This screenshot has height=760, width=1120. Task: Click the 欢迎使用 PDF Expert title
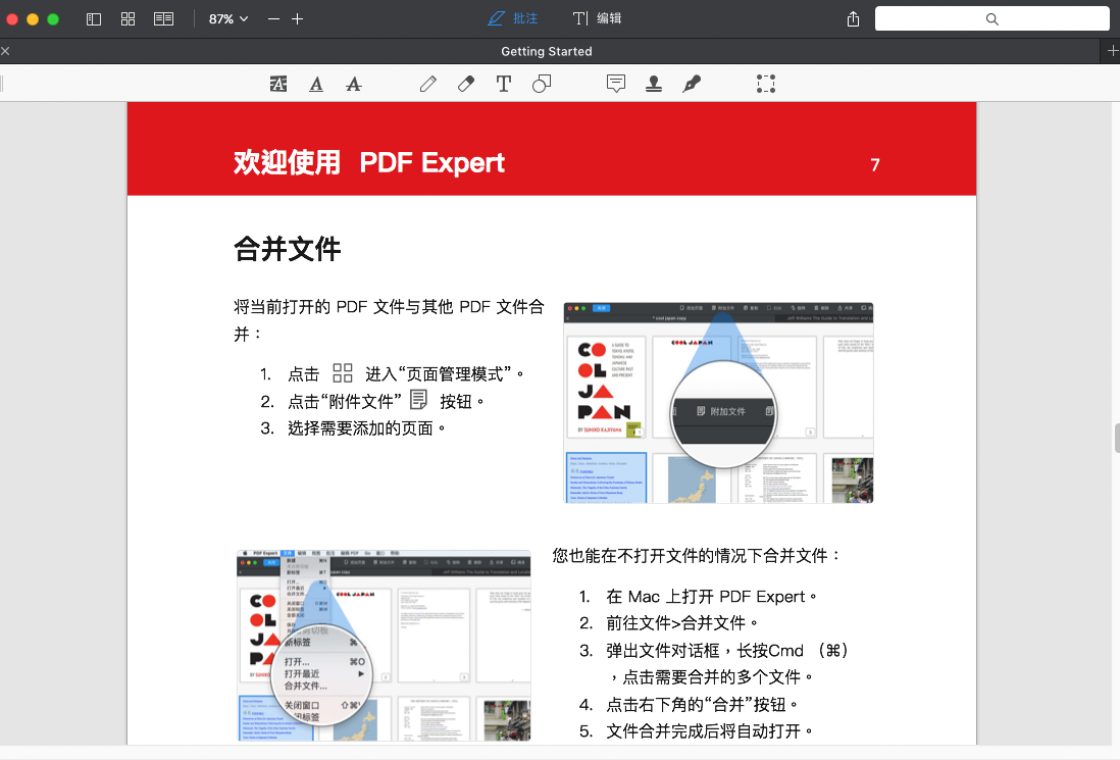pos(369,163)
